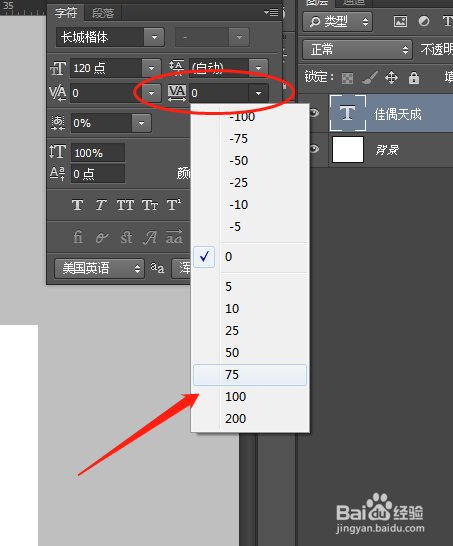Click the tsume spacing percentage icon
The width and height of the screenshot is (453, 546).
pos(58,123)
